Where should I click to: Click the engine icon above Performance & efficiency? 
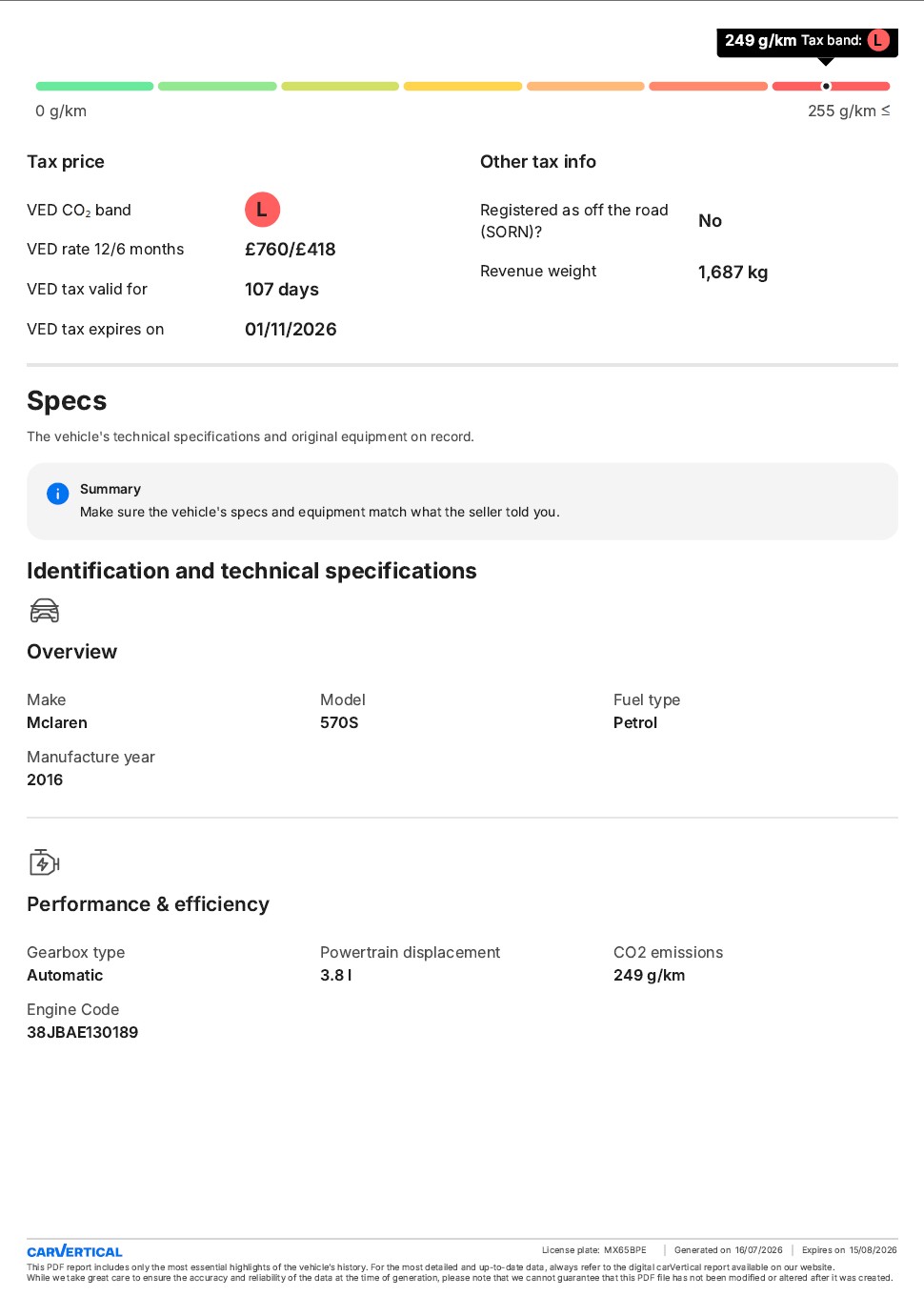45,862
